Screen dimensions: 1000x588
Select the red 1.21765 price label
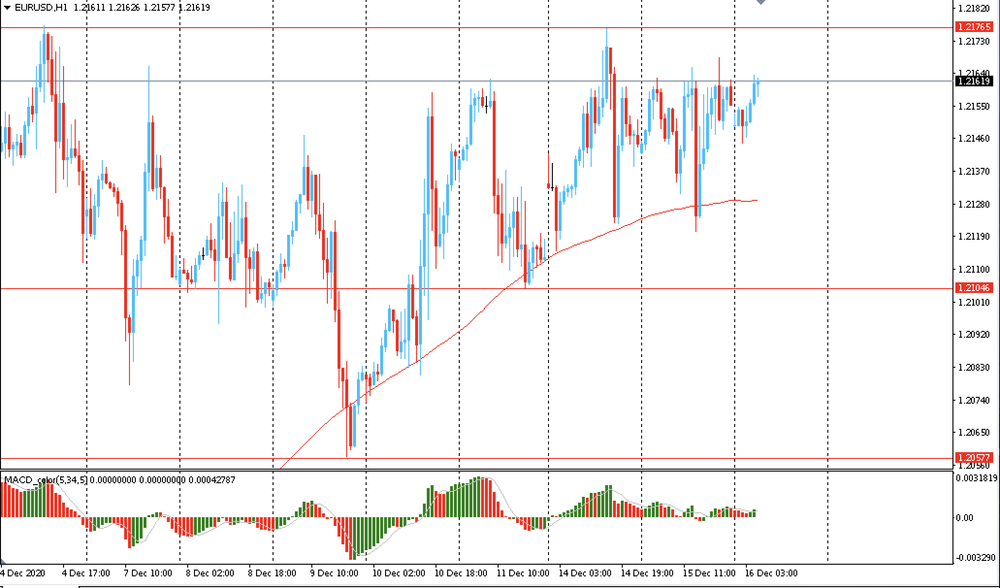pyautogui.click(x=974, y=27)
